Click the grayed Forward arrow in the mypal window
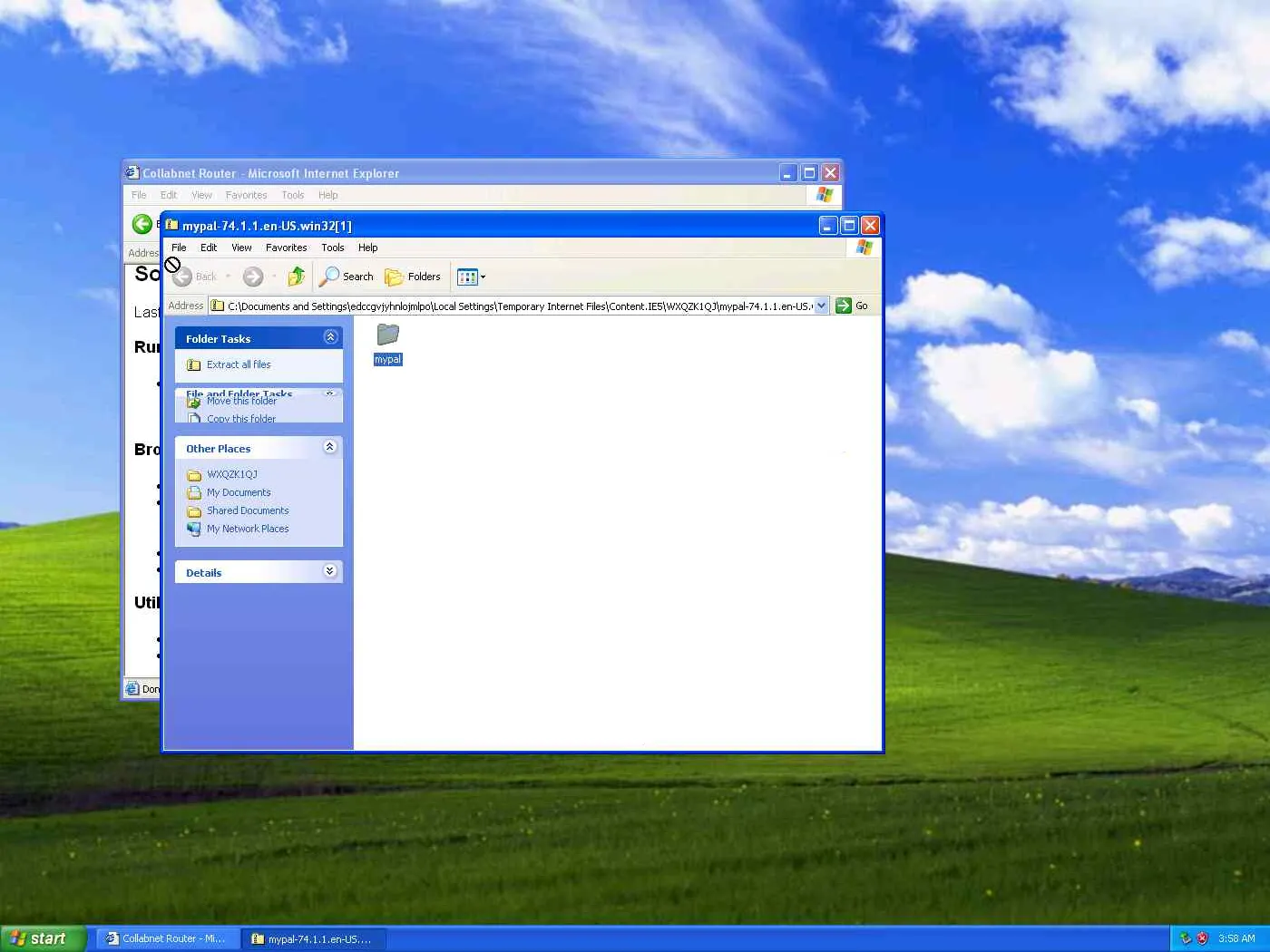 click(x=253, y=277)
